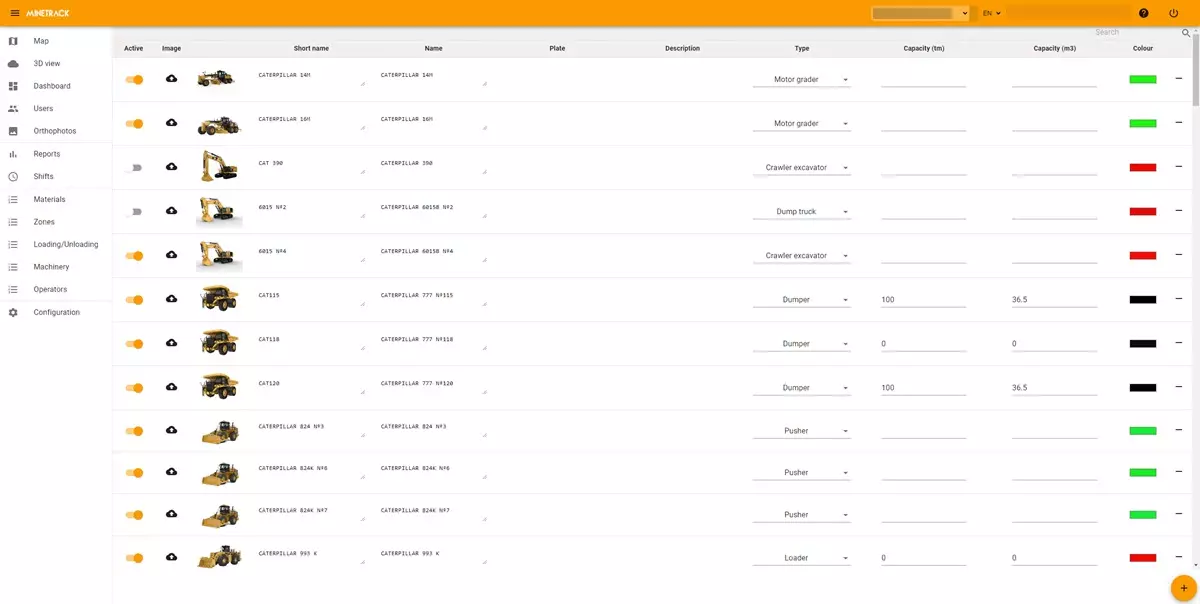
Task: Upload image for CAT 390 row
Action: 171,167
